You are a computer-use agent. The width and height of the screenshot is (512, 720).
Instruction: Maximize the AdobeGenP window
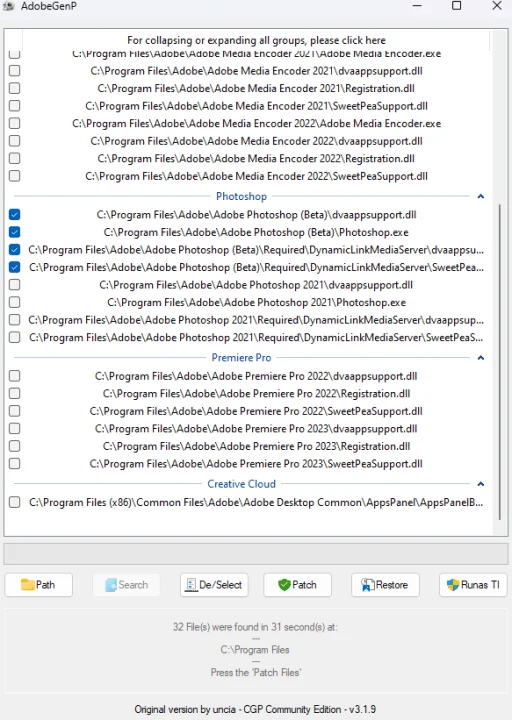456,6
